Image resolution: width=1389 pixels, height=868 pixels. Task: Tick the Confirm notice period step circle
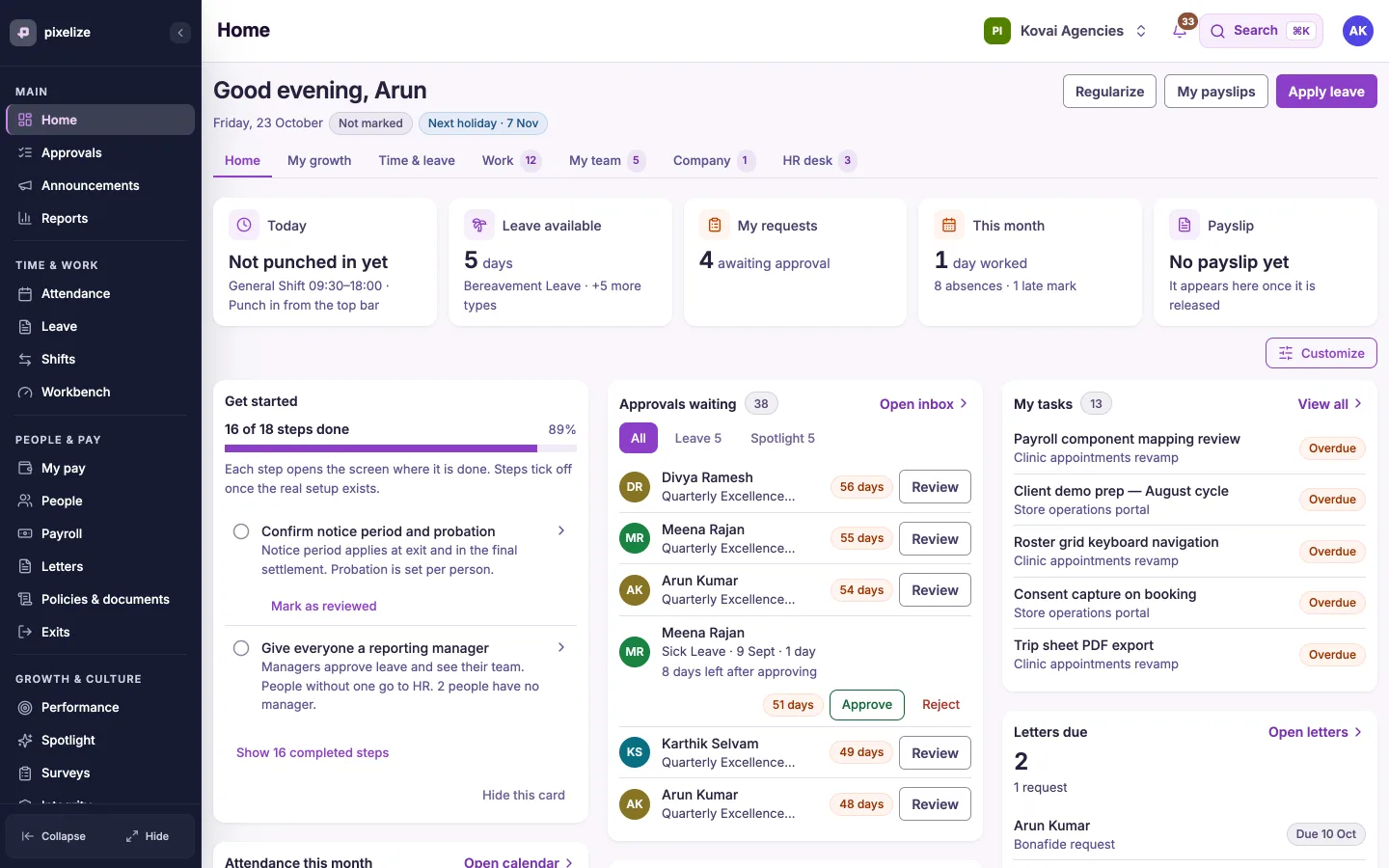tap(241, 531)
